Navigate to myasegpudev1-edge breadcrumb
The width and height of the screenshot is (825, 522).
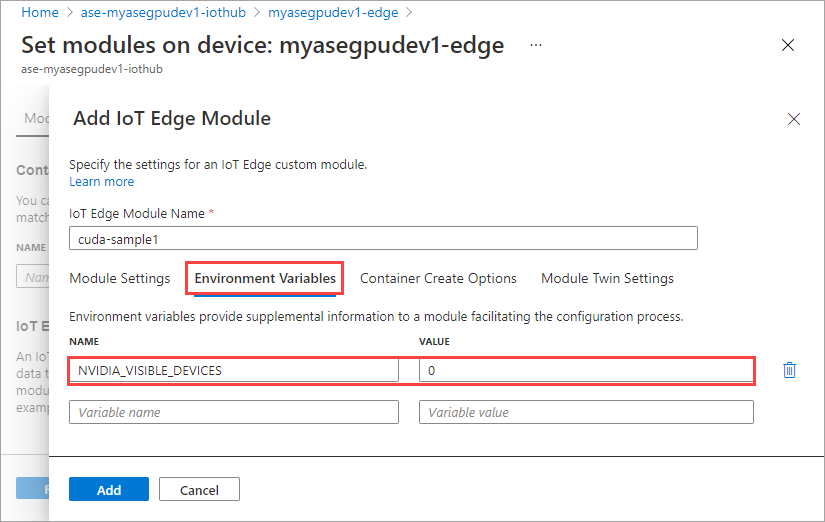click(x=333, y=13)
